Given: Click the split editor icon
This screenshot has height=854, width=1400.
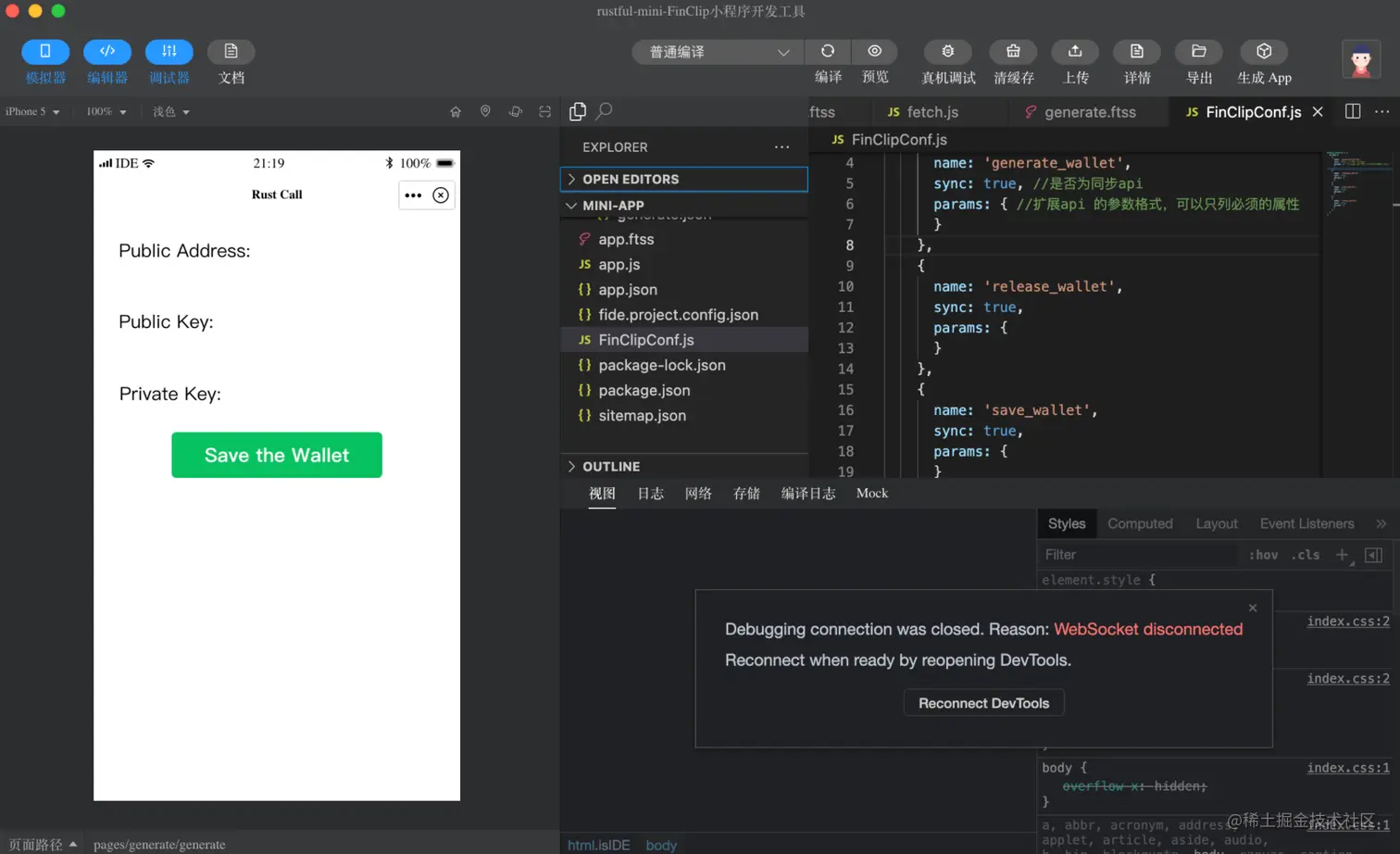Looking at the screenshot, I should (x=1353, y=112).
